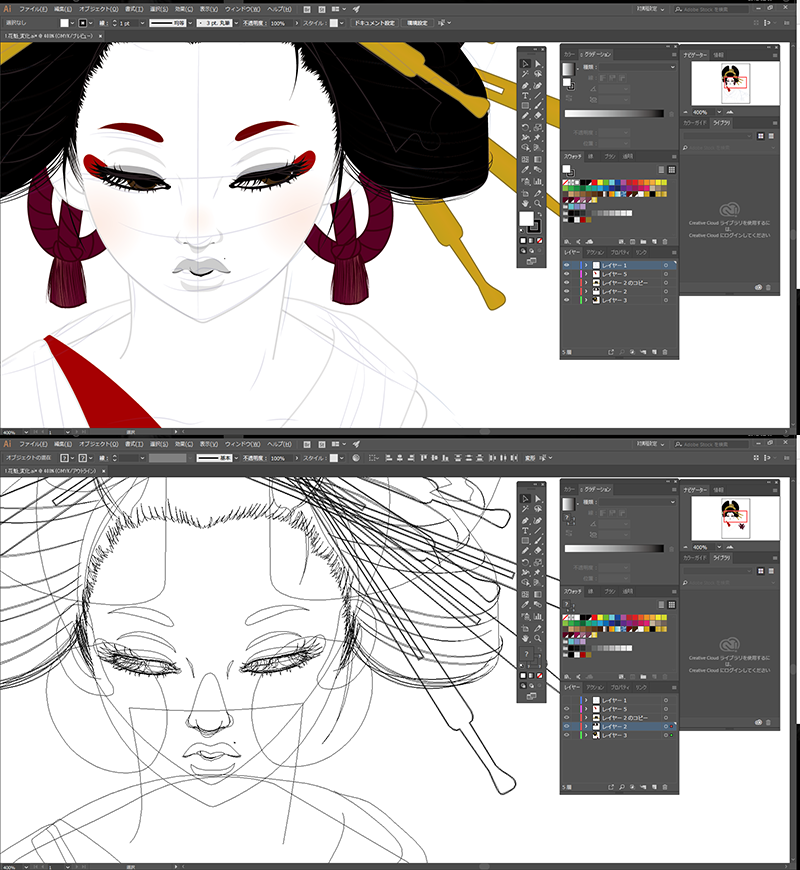
Task: Open the ウィンドウ menu in the bottom window
Action: tap(242, 444)
